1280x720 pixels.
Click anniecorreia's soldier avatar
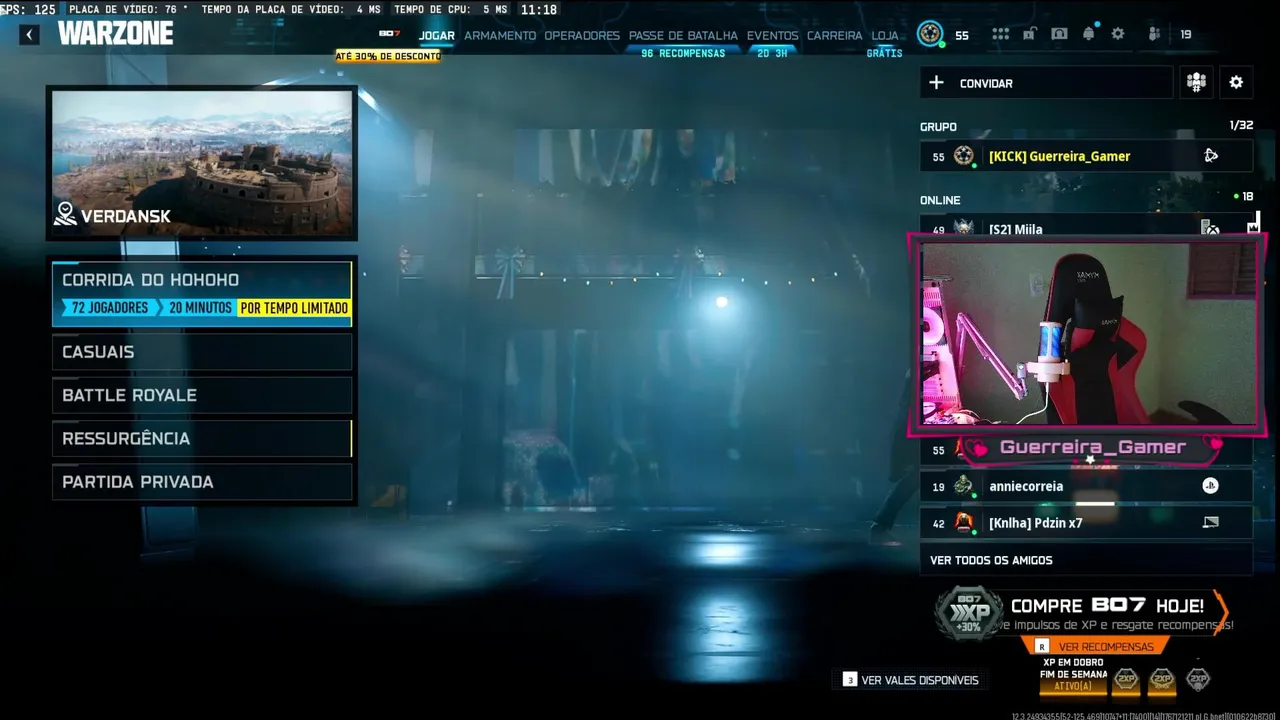click(964, 486)
